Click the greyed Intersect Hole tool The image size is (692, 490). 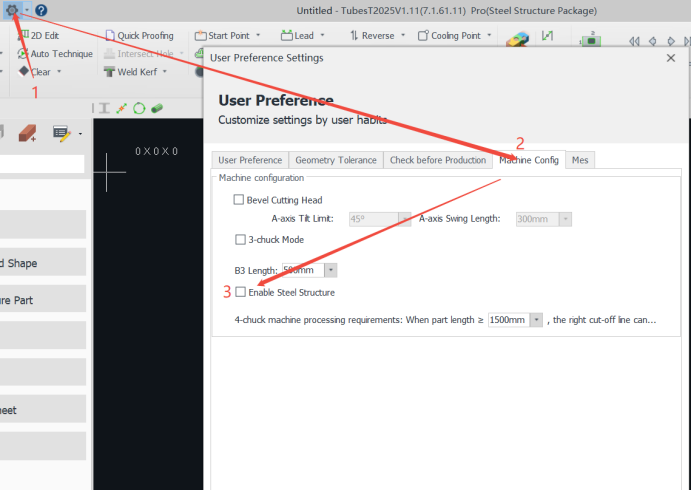139,54
